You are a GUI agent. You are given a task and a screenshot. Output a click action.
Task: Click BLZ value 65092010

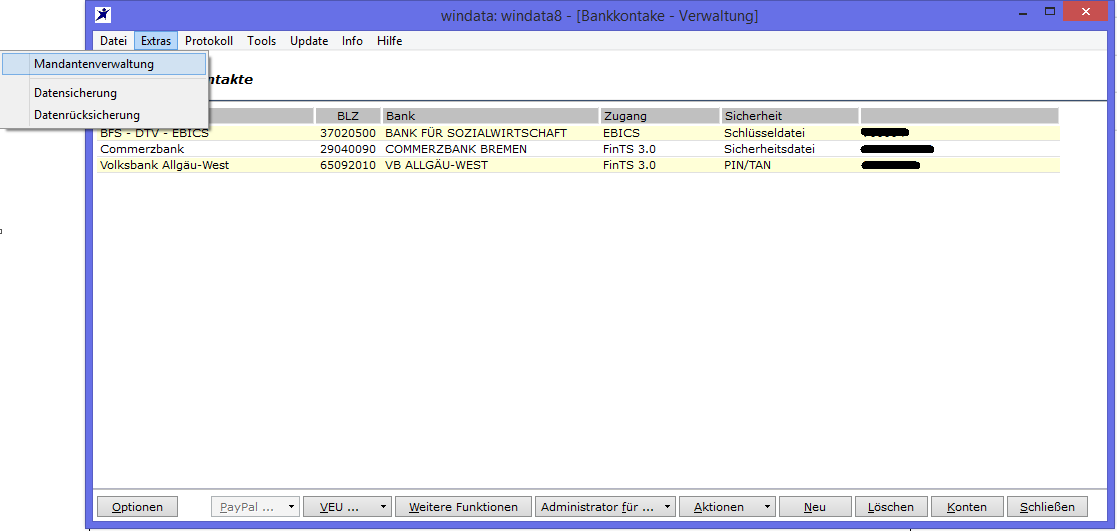click(x=348, y=165)
